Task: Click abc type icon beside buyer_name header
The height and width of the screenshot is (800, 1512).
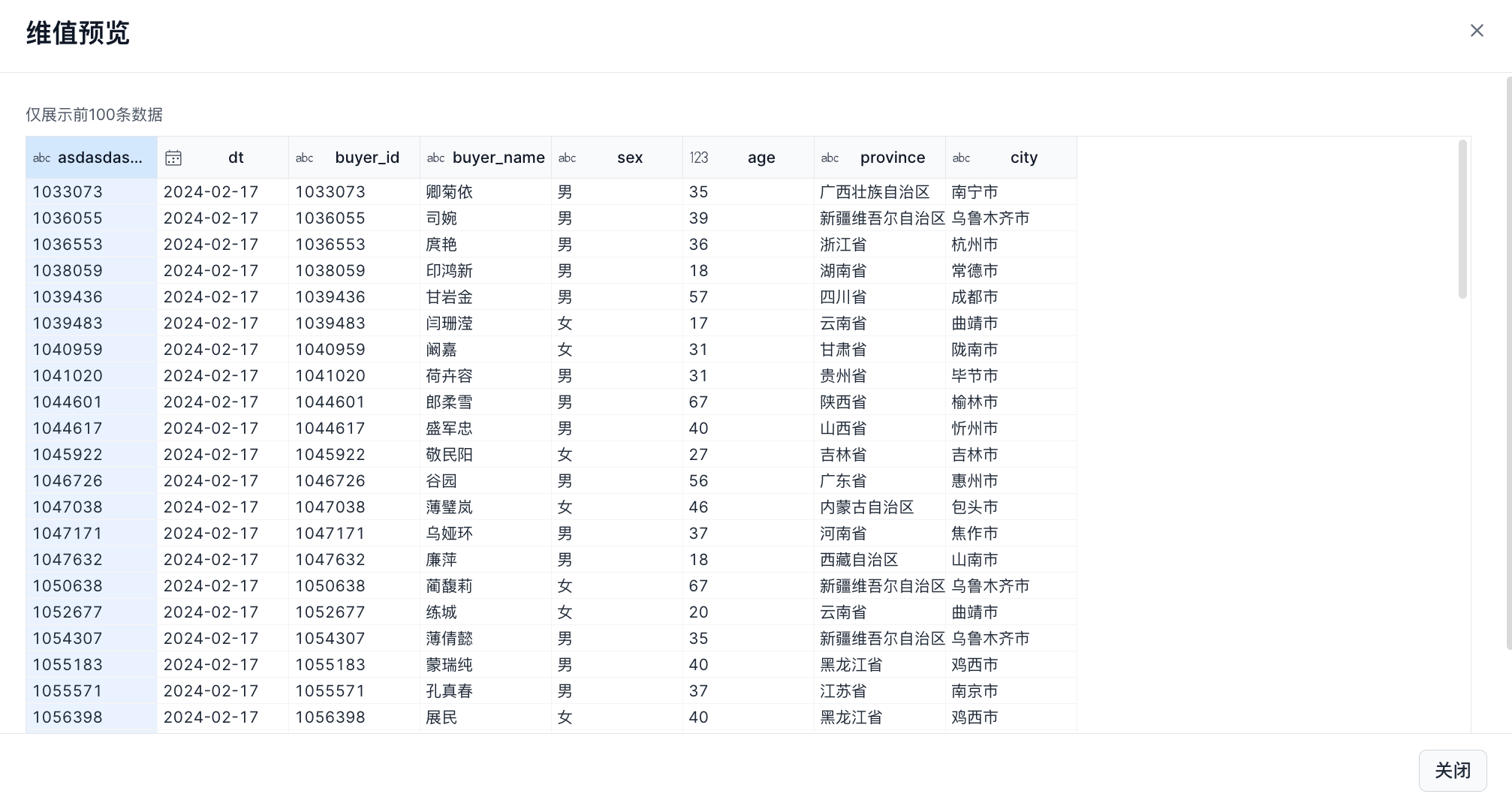Action: point(435,158)
